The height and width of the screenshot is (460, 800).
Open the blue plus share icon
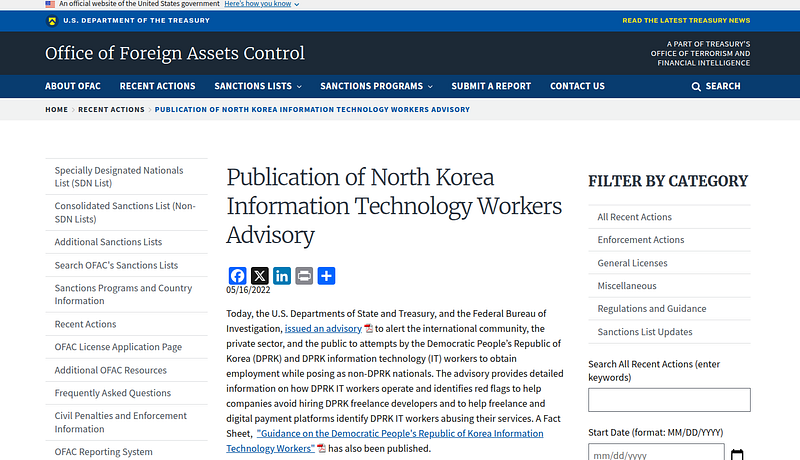327,276
